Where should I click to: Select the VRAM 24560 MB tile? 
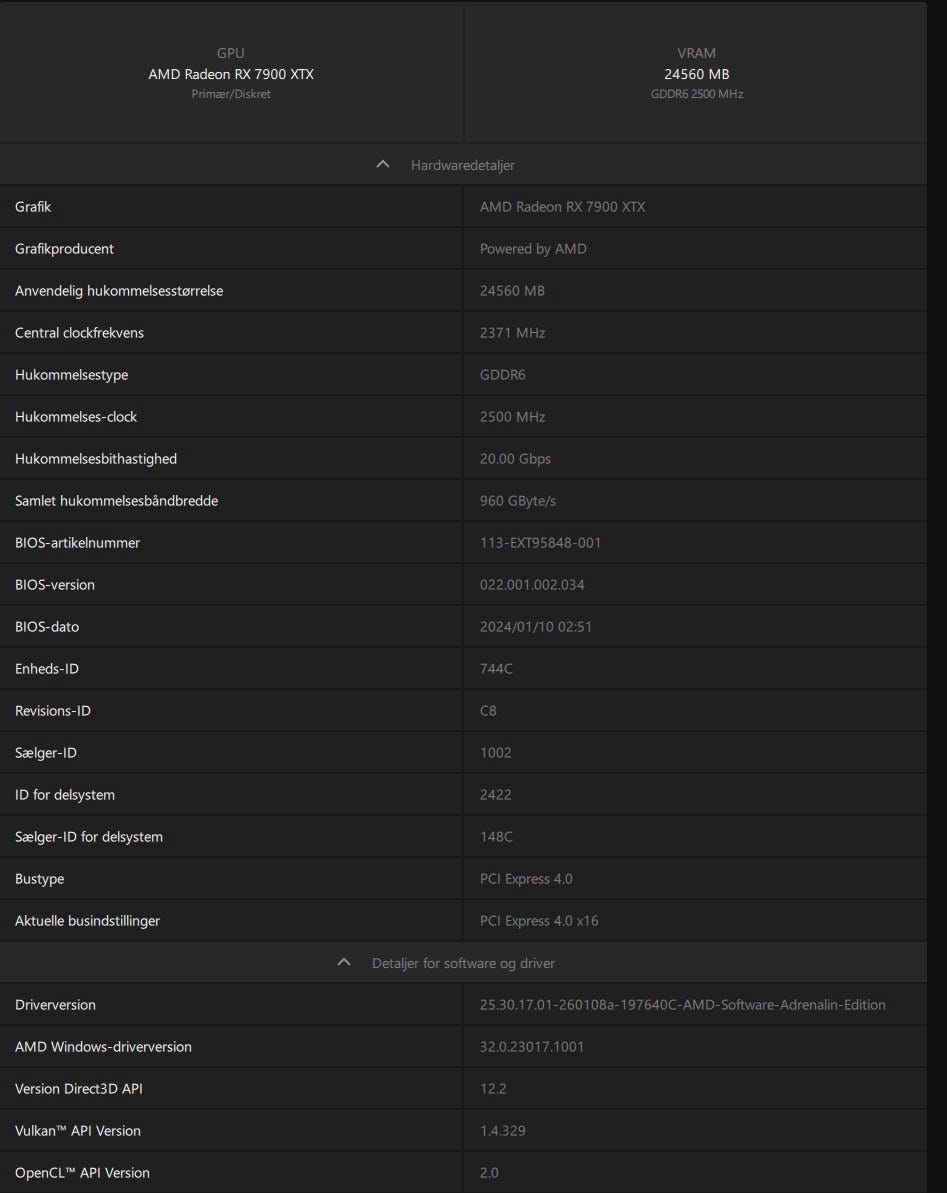click(696, 73)
